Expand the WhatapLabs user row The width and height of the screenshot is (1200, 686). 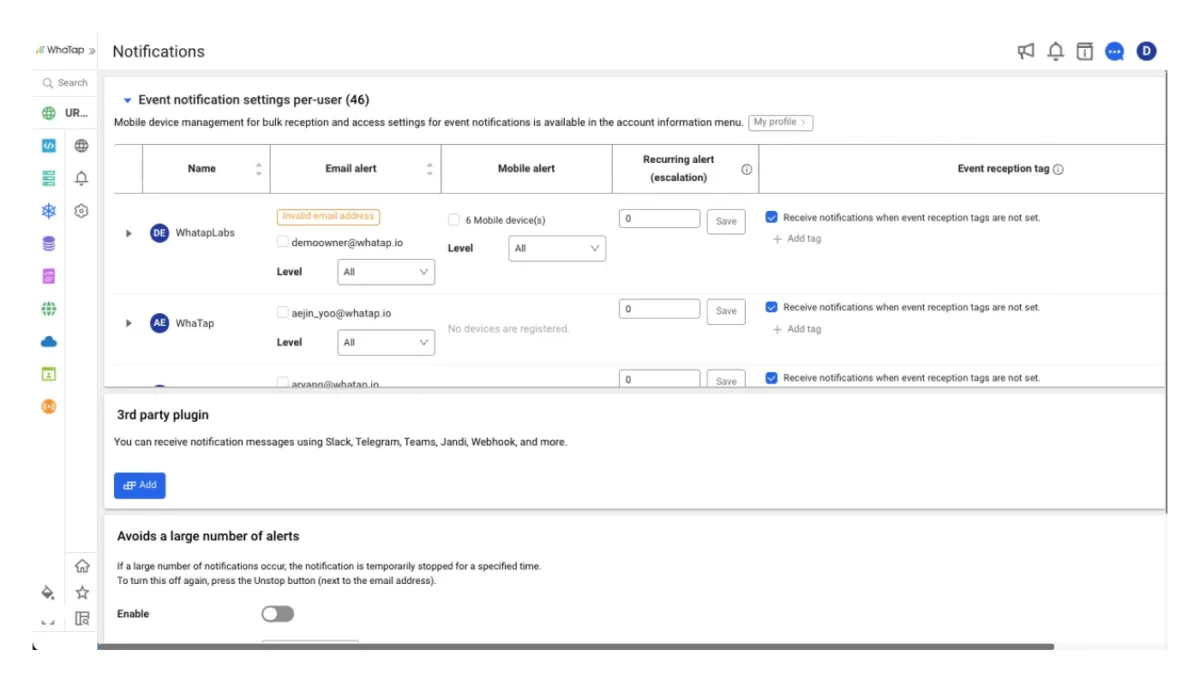[128, 233]
